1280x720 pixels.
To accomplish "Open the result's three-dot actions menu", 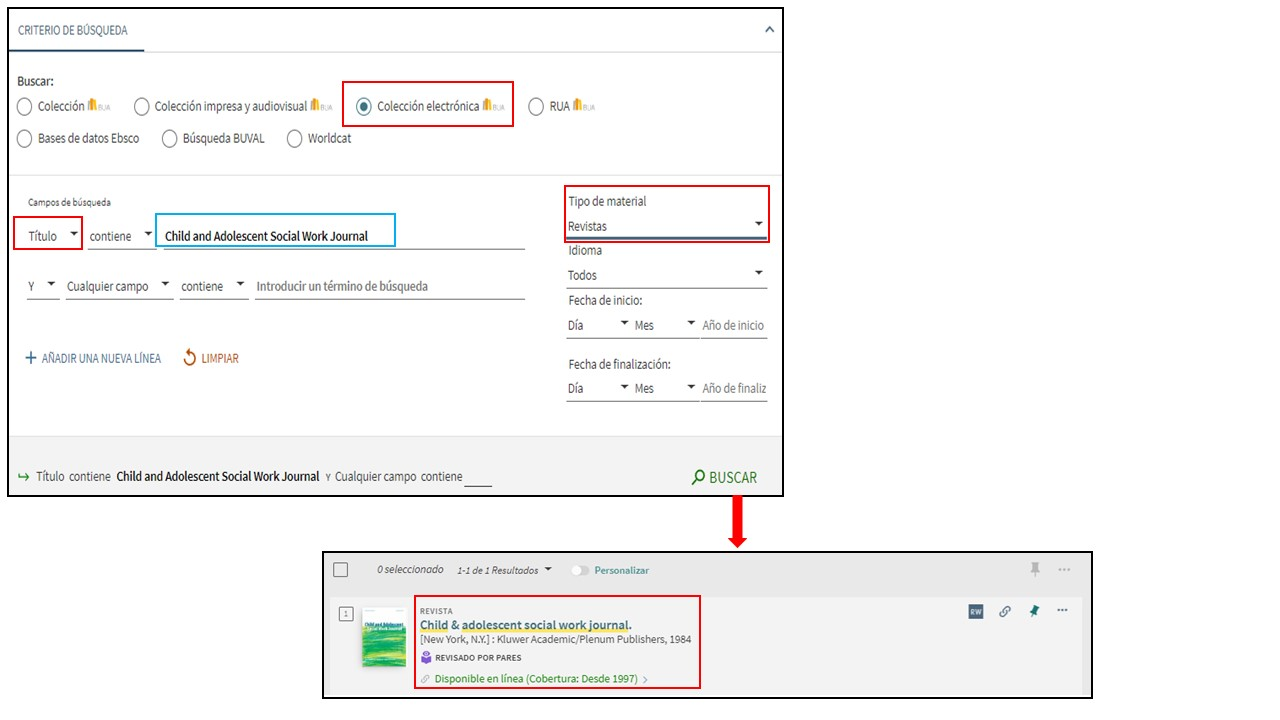I will point(1062,611).
